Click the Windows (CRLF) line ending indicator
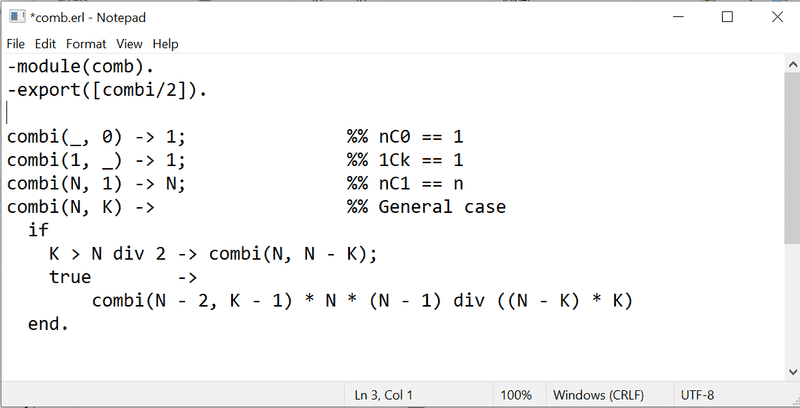This screenshot has width=800, height=408. [600, 395]
